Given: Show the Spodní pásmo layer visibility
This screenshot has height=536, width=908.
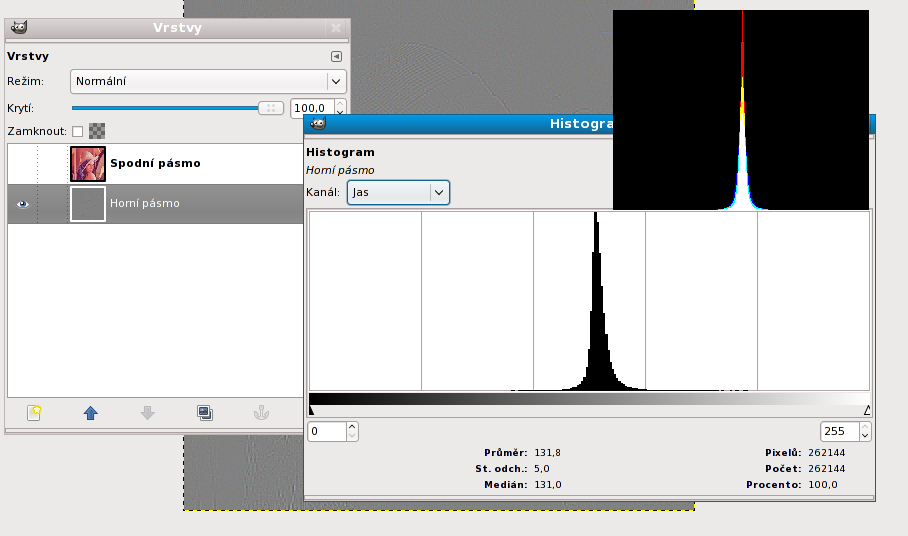Looking at the screenshot, I should (23, 163).
